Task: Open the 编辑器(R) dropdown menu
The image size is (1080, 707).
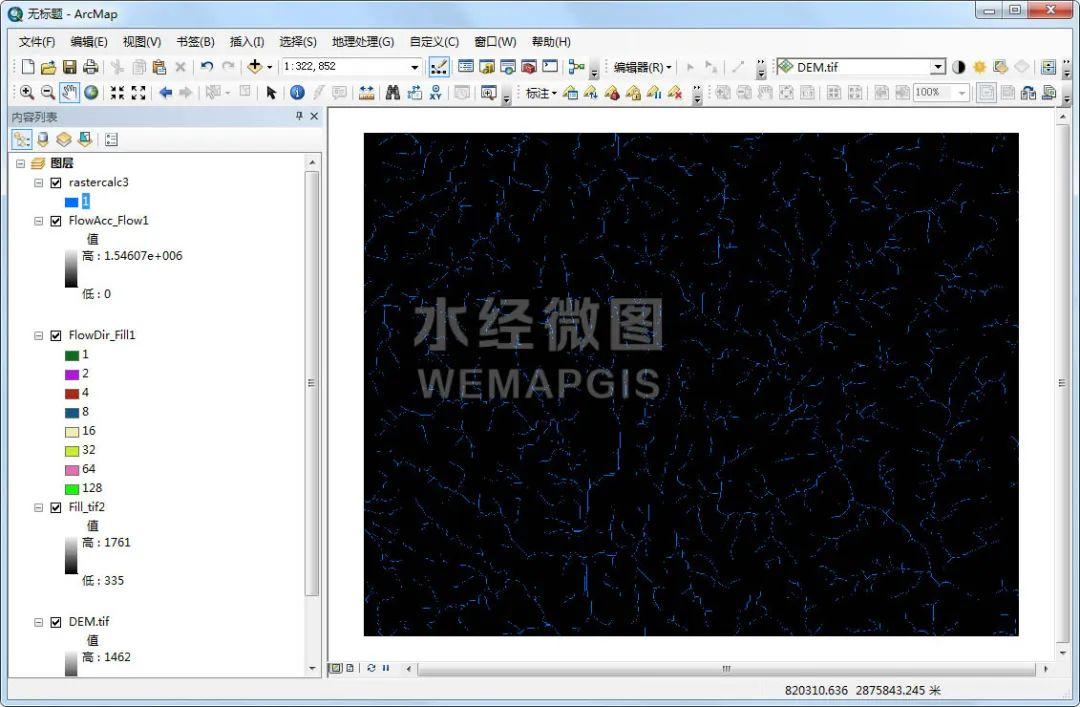Action: point(642,67)
